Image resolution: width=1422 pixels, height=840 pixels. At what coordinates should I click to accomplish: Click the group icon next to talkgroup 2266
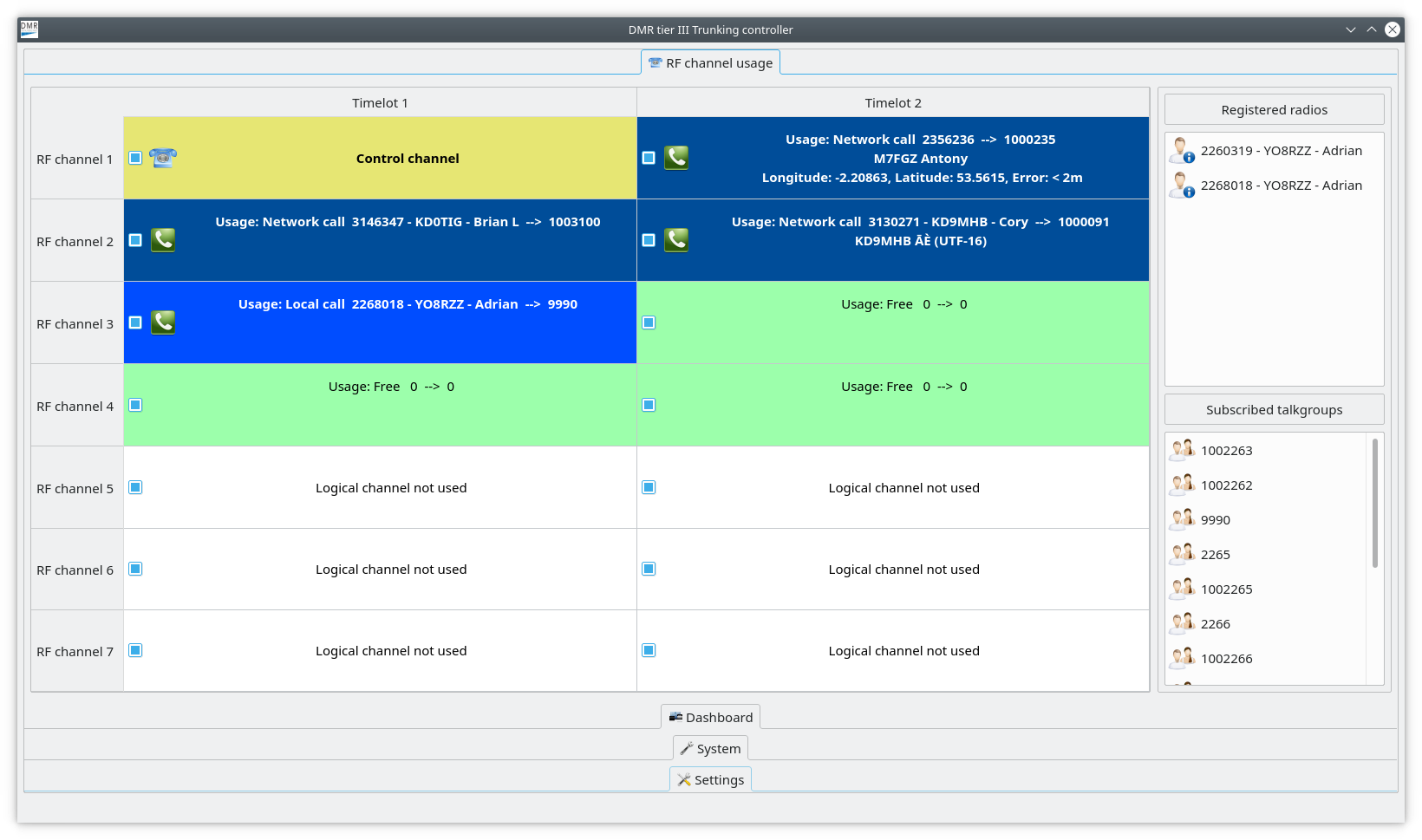click(x=1182, y=623)
